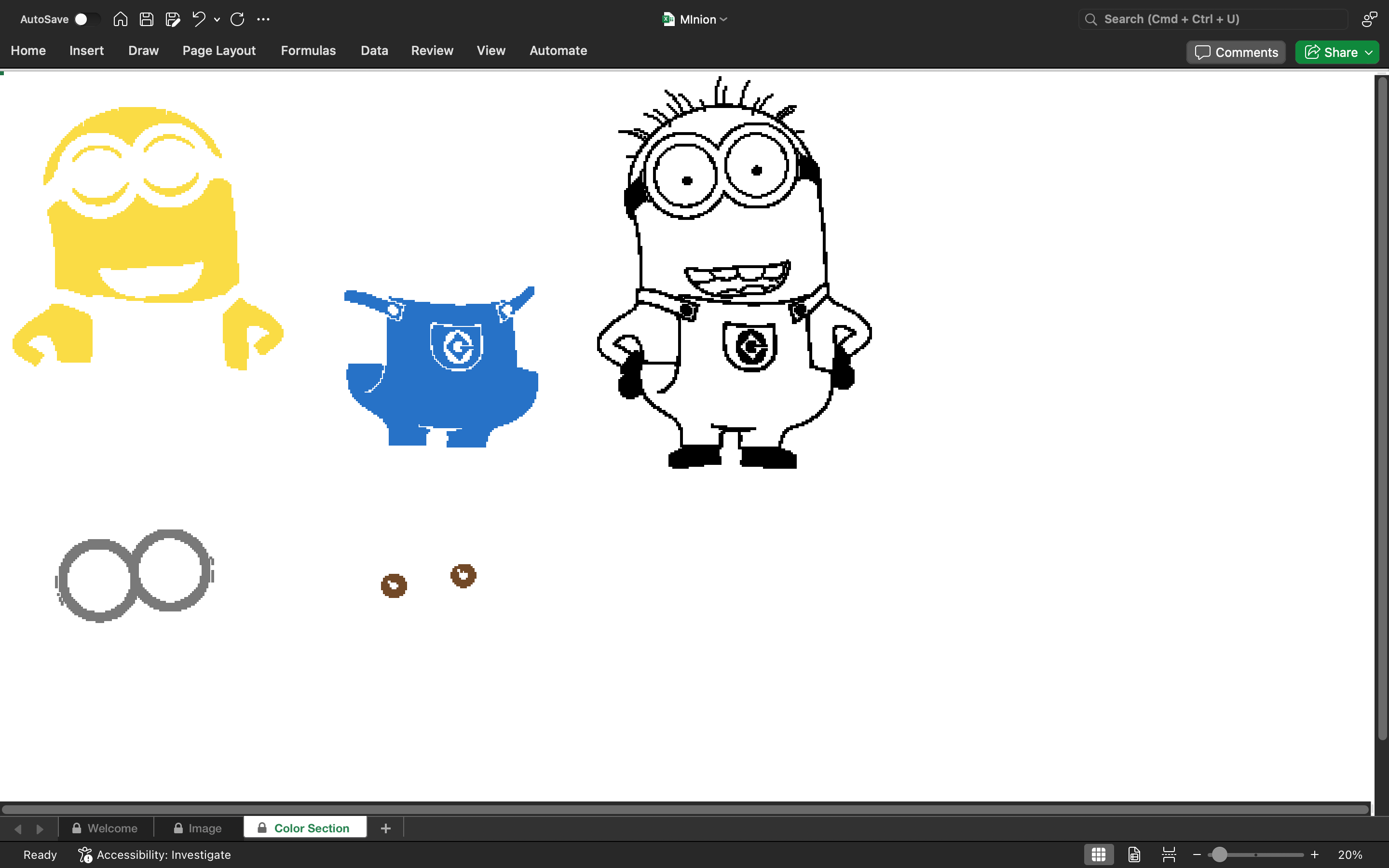
Task: Switch to the Welcome sheet tab
Action: (106, 828)
